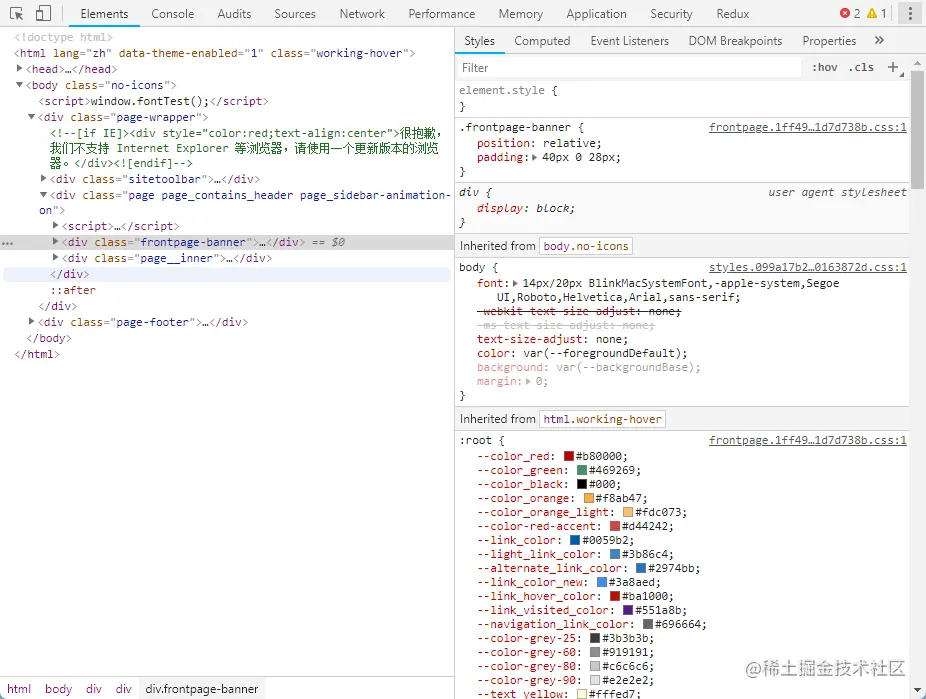Viewport: 926px width, 699px height.
Task: Collapse the page-wrapper div node
Action: [x=31, y=117]
